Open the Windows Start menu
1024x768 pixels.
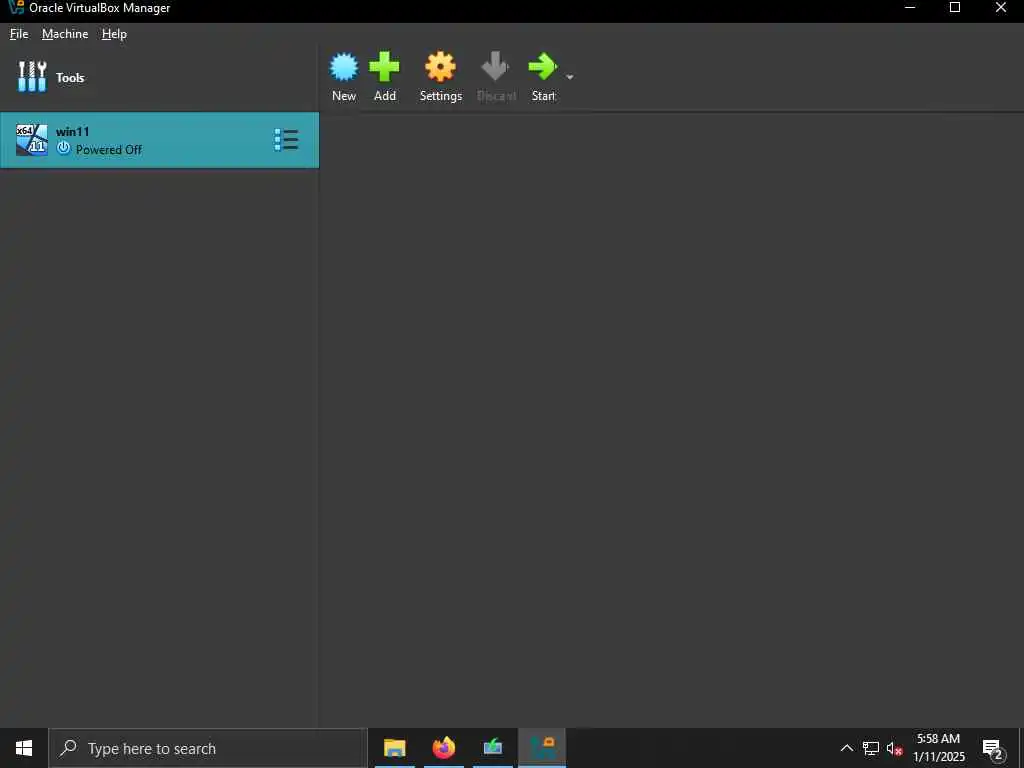click(x=24, y=748)
